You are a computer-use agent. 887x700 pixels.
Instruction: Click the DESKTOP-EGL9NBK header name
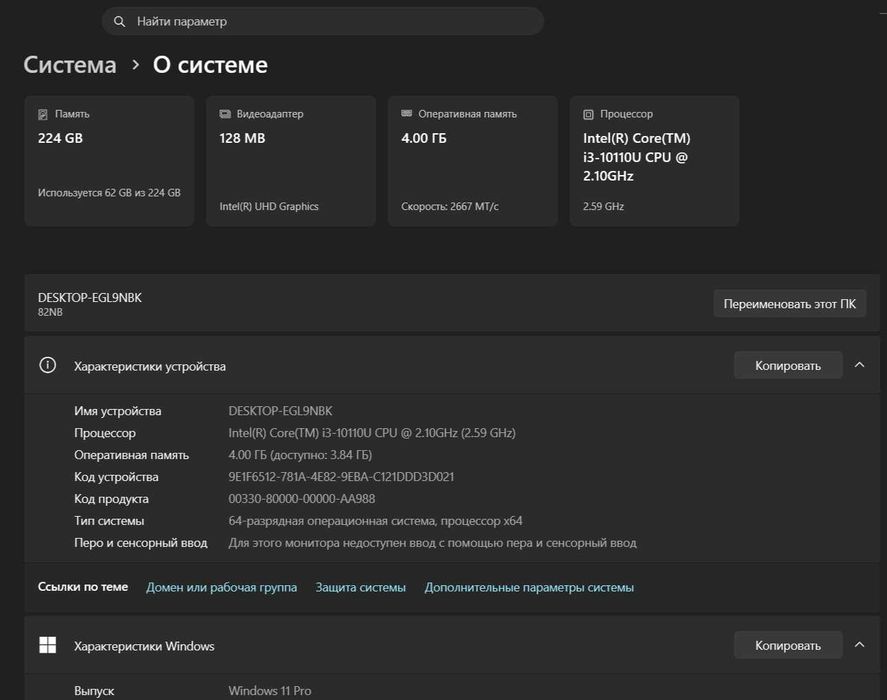(90, 298)
